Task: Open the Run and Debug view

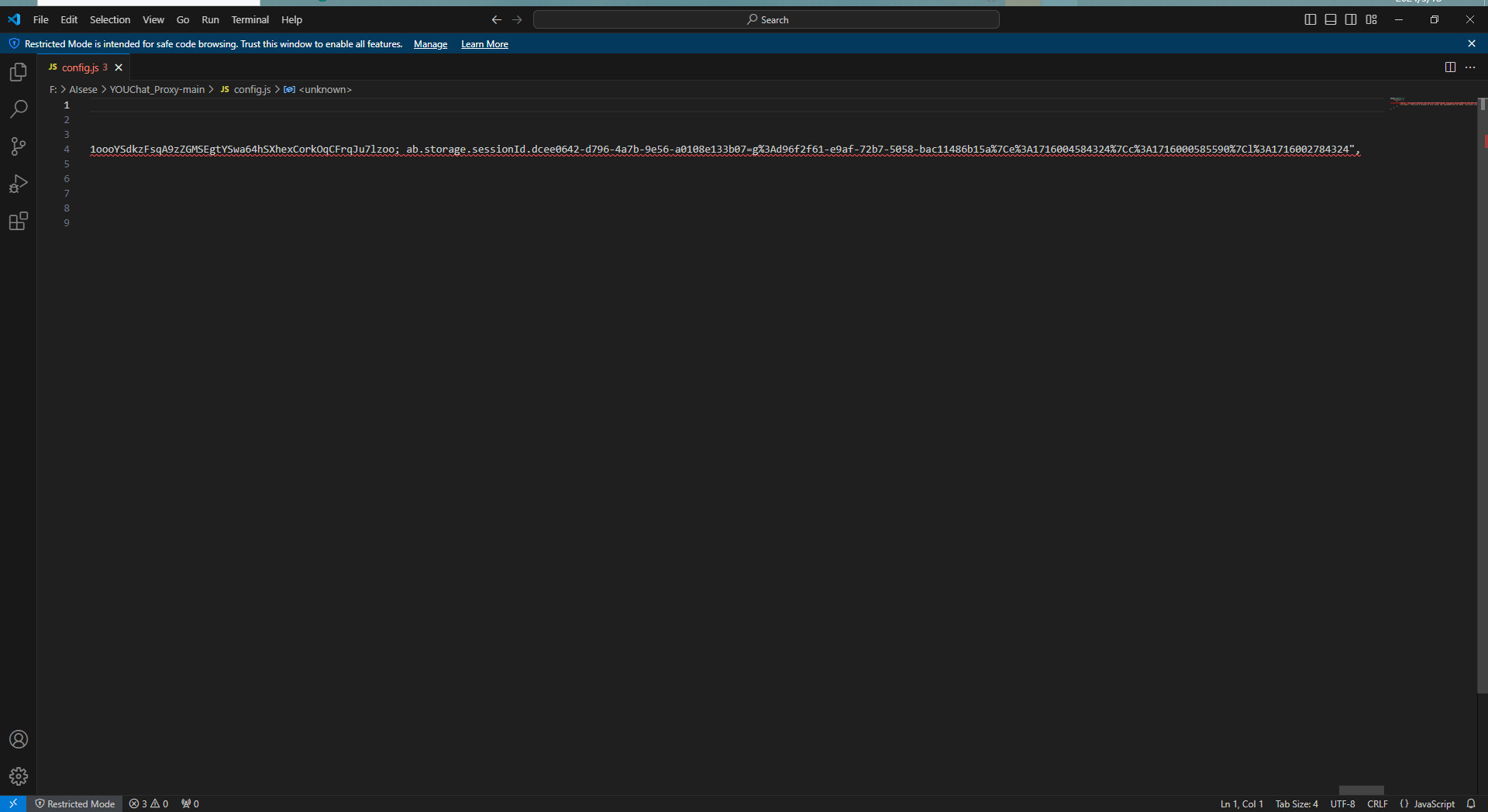Action: [x=18, y=184]
